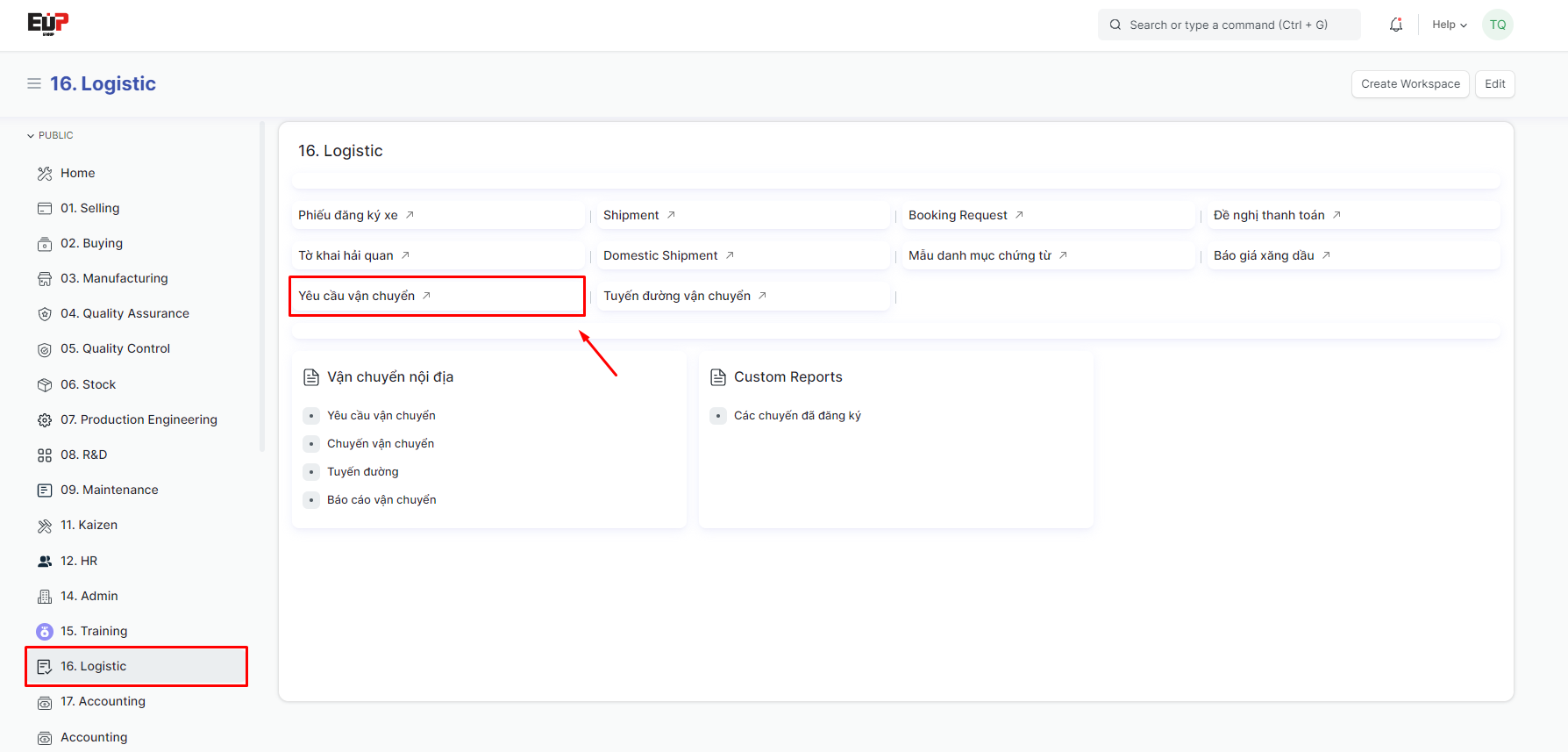This screenshot has width=1568, height=752.
Task: Open 17. Accounting workspace
Action: coord(103,701)
